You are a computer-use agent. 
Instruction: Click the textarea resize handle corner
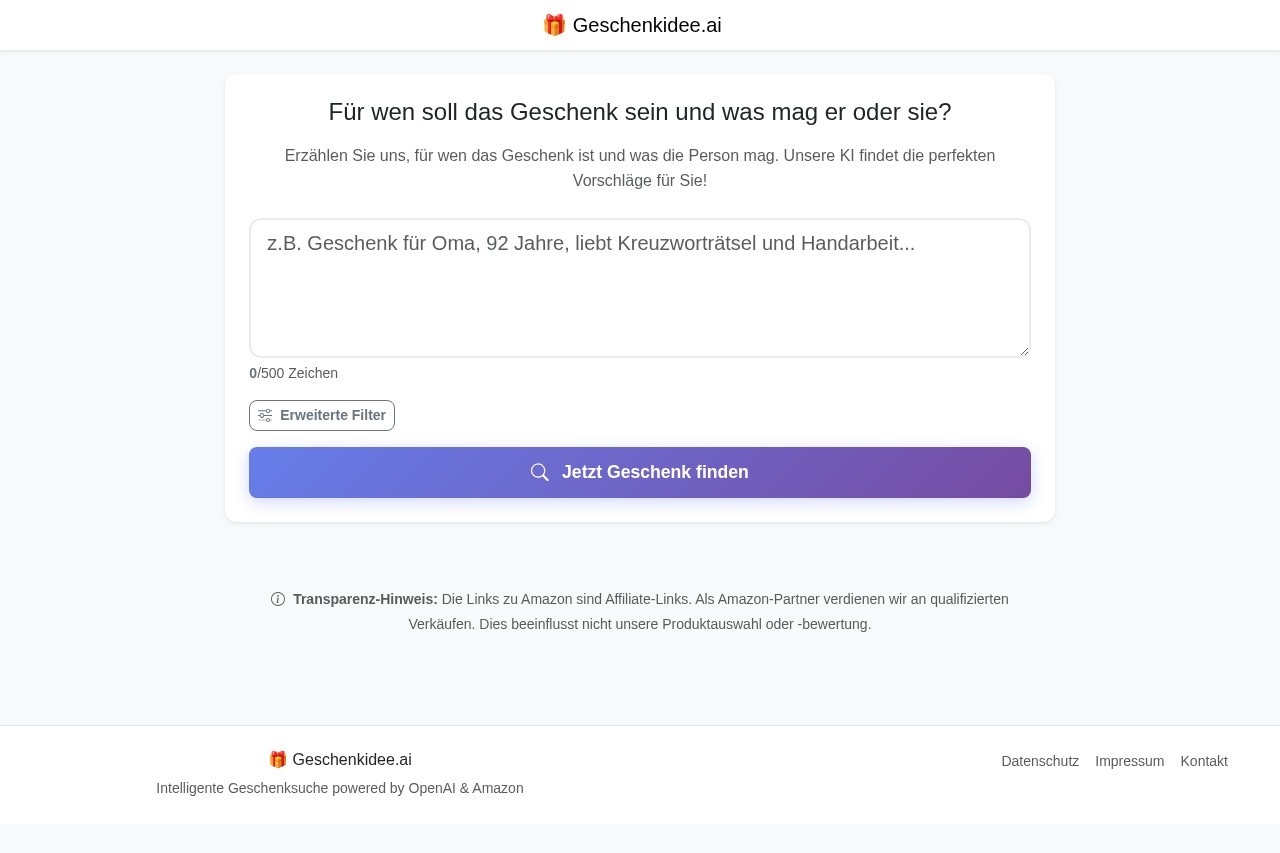click(x=1024, y=349)
